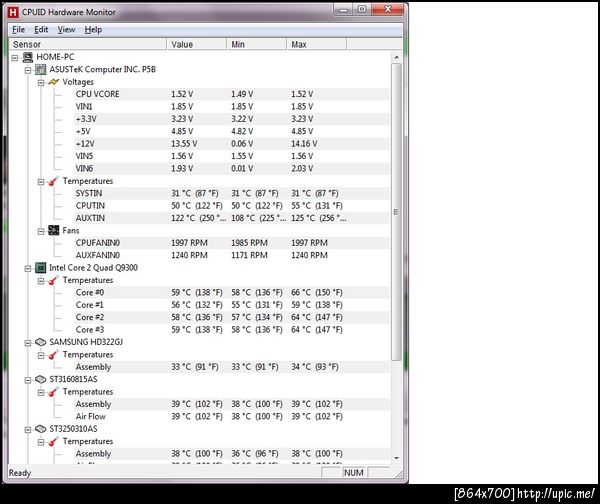600x504 pixels.
Task: Collapse Temperatures under SAMSUNG HD322GJ
Action: (x=41, y=356)
